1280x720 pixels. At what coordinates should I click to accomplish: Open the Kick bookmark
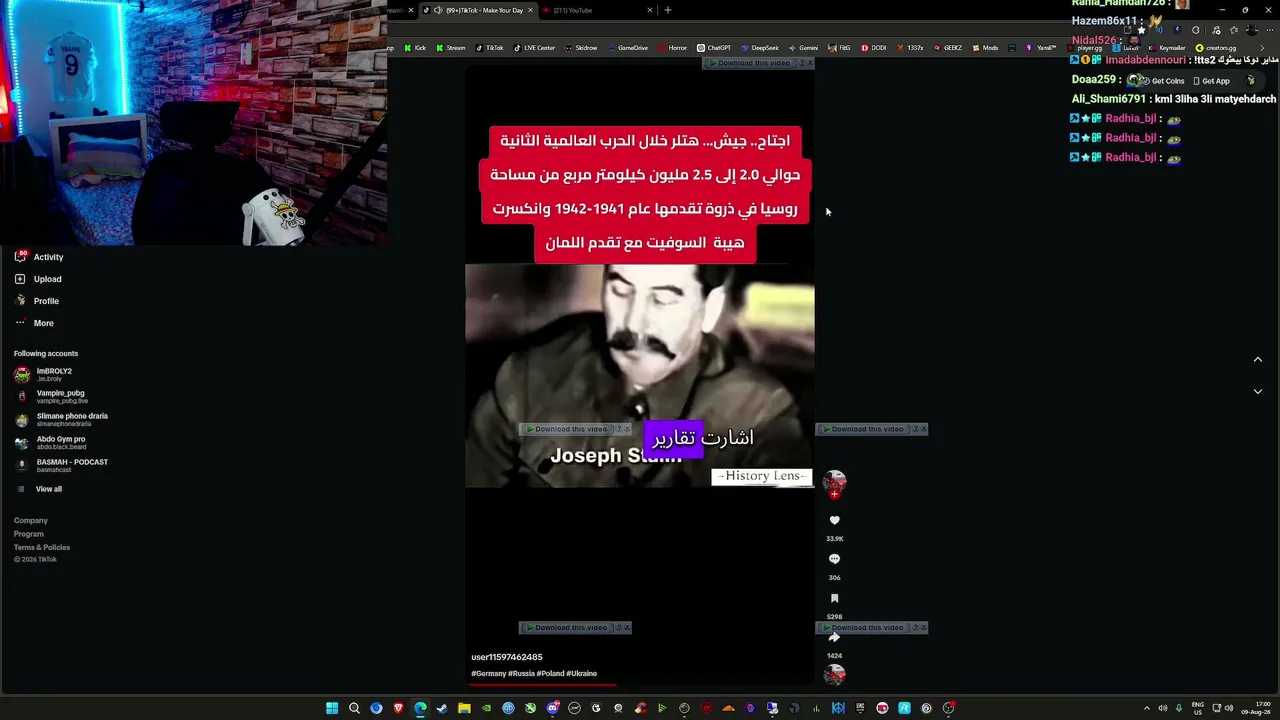coord(415,48)
